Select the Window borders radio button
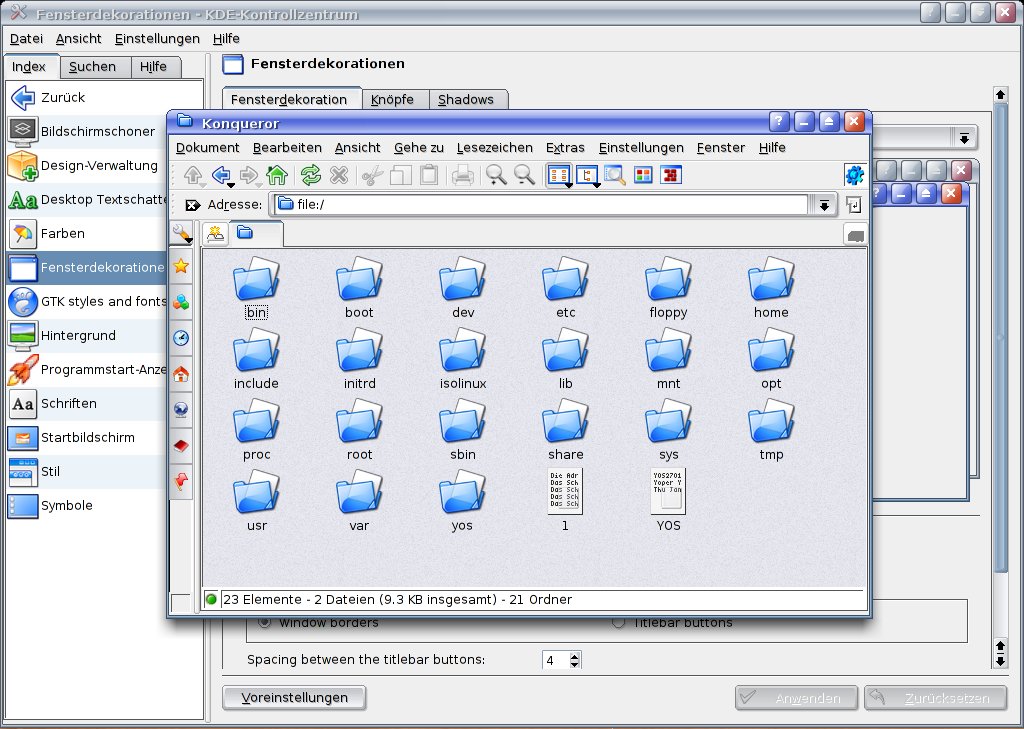1024x729 pixels. coord(264,622)
